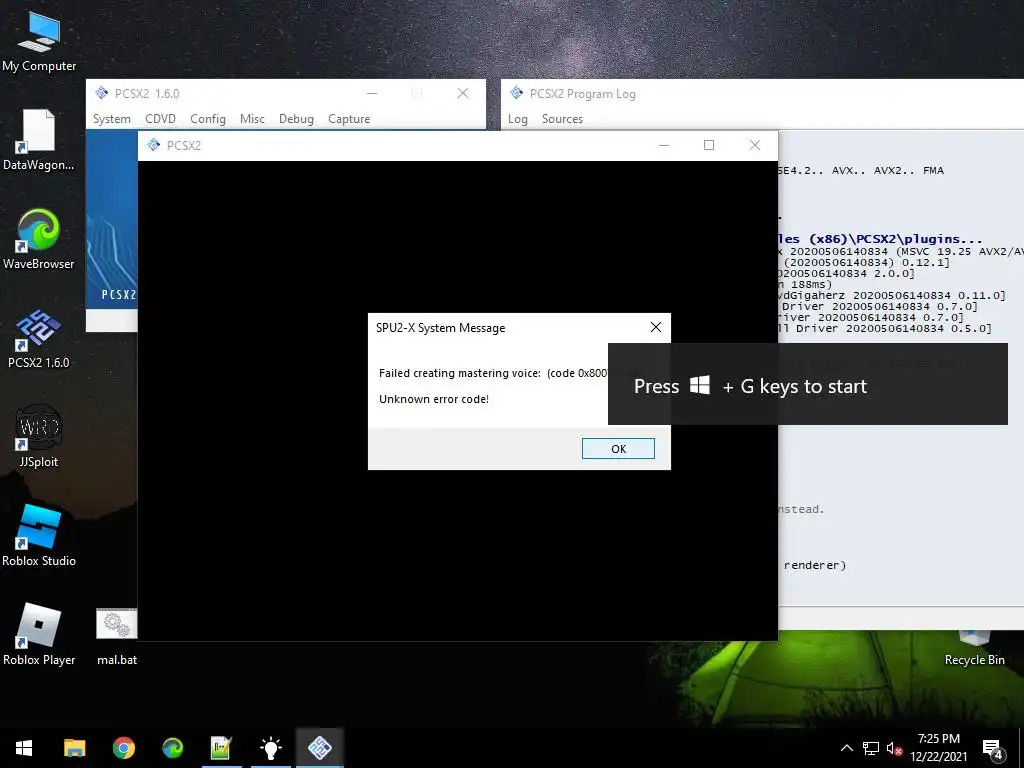The width and height of the screenshot is (1024, 768).
Task: Open the Sources menu in Program Log
Action: [x=562, y=119]
